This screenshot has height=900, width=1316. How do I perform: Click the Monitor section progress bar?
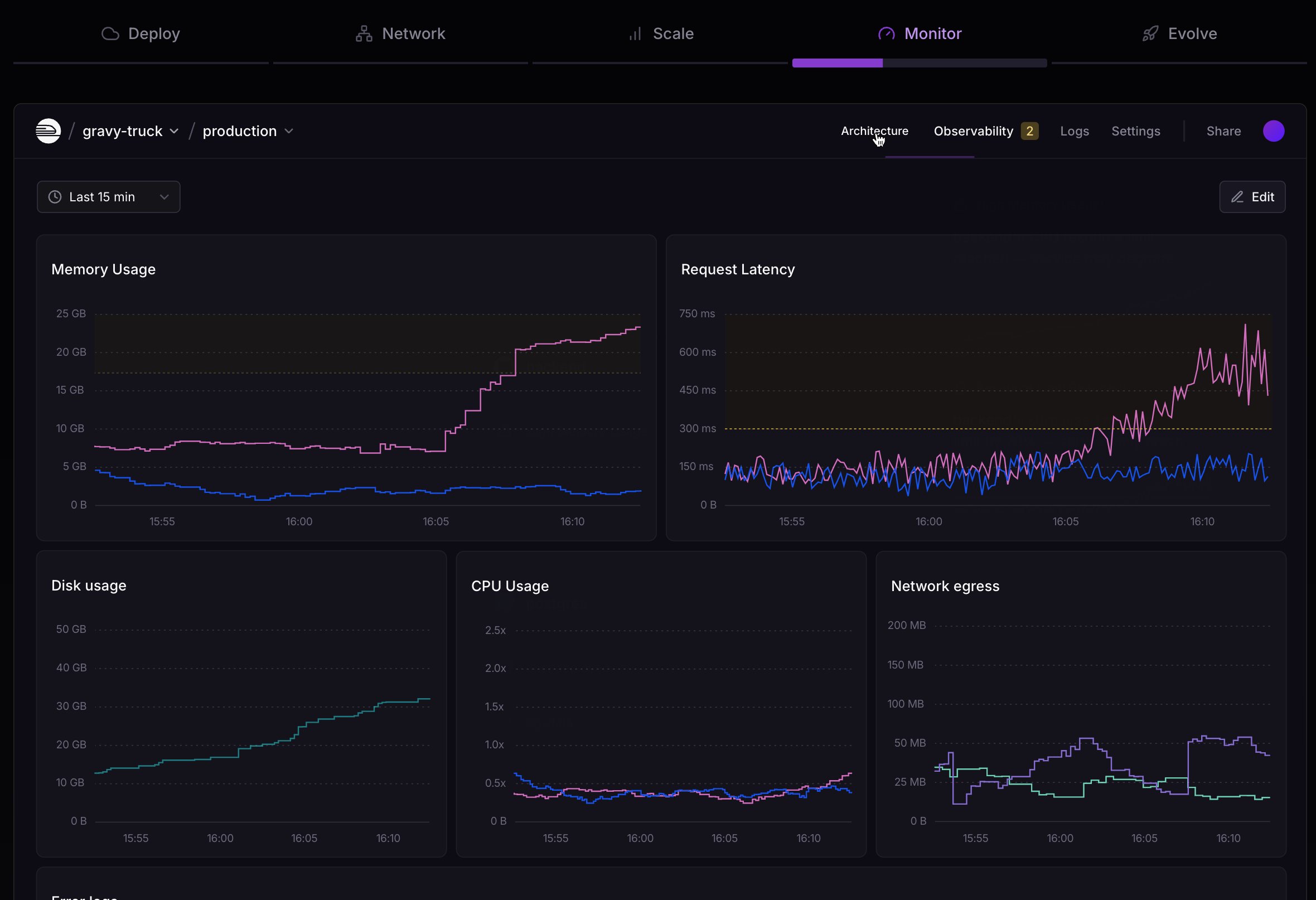919,63
